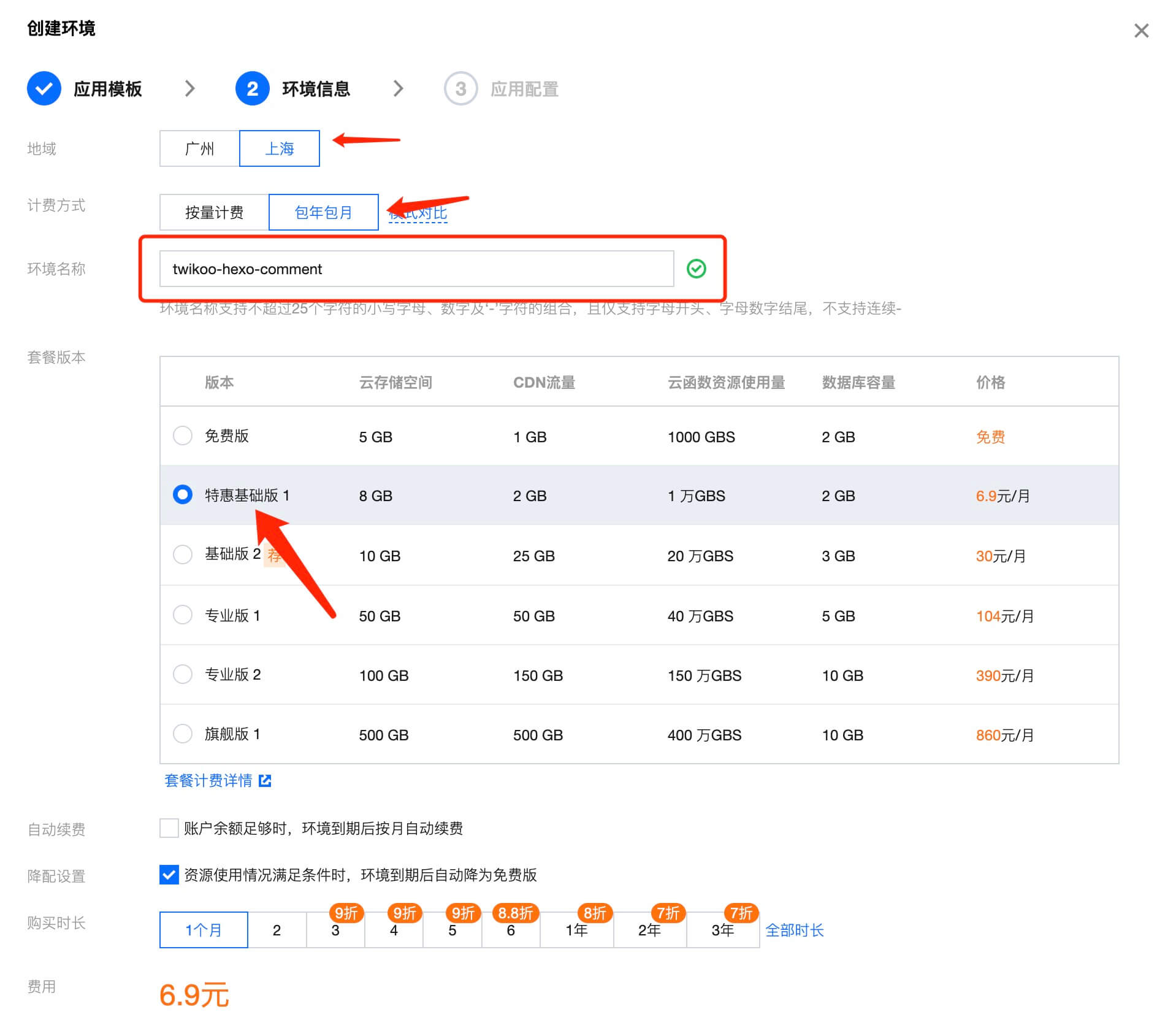Screen dimensions: 1176x1017
Task: Click the 数据库容量 column header
Action: click(x=858, y=382)
